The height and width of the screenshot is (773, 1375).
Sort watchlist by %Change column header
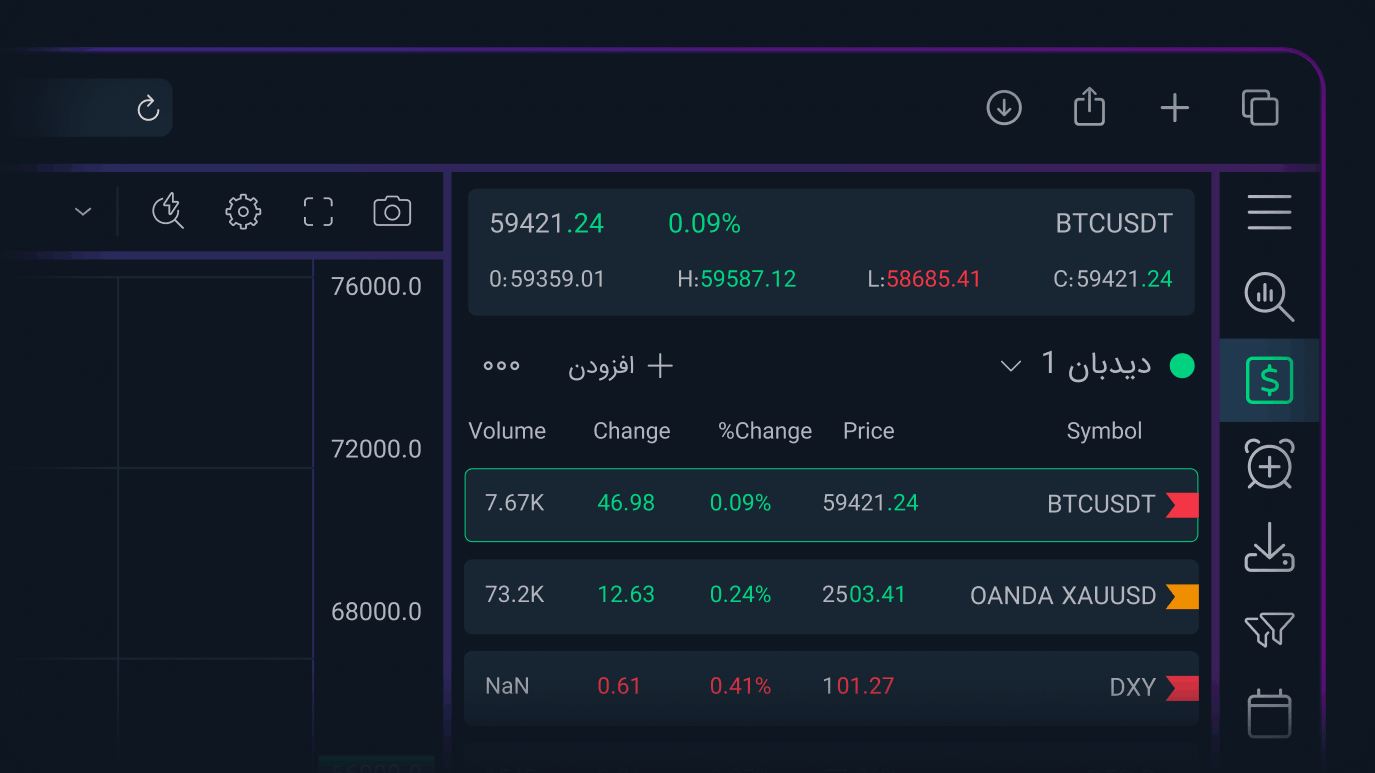pos(765,431)
